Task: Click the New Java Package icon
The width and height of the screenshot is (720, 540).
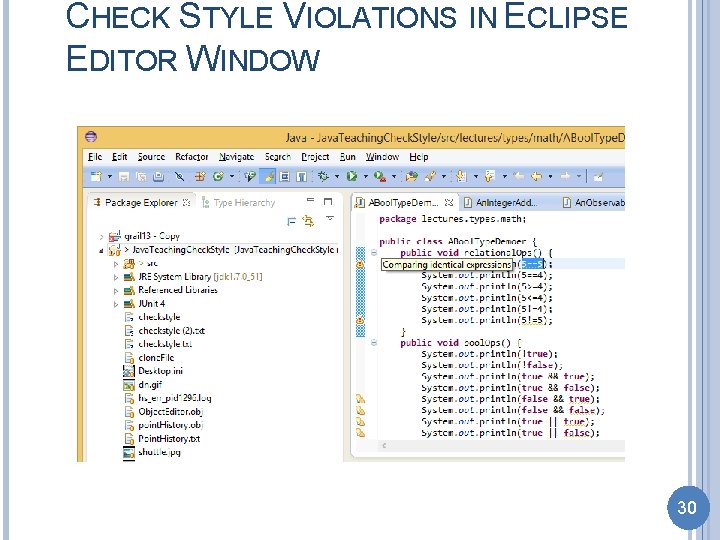Action: 200,177
